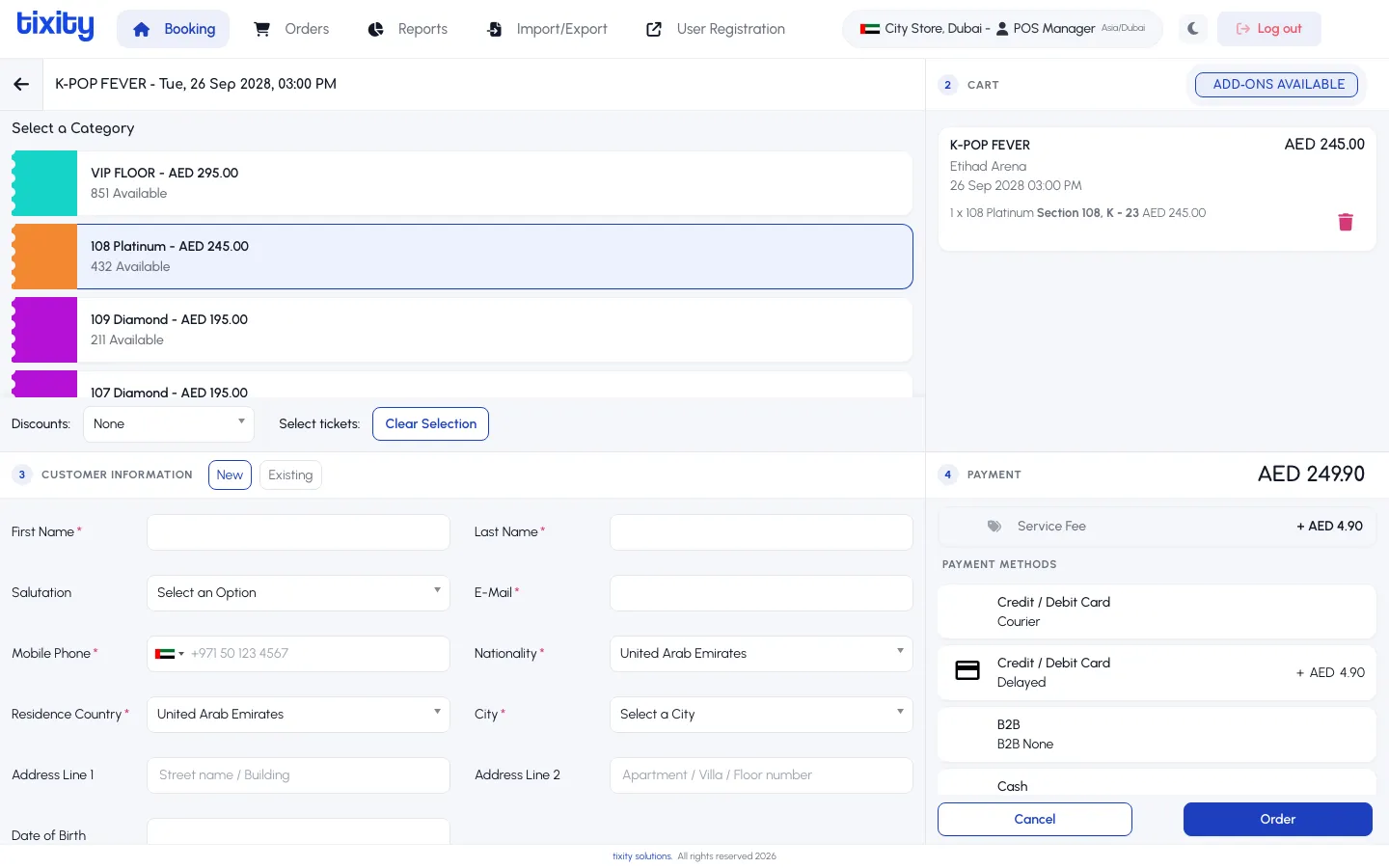Choose B2B None payment method
This screenshot has width=1389, height=868.
click(1157, 734)
